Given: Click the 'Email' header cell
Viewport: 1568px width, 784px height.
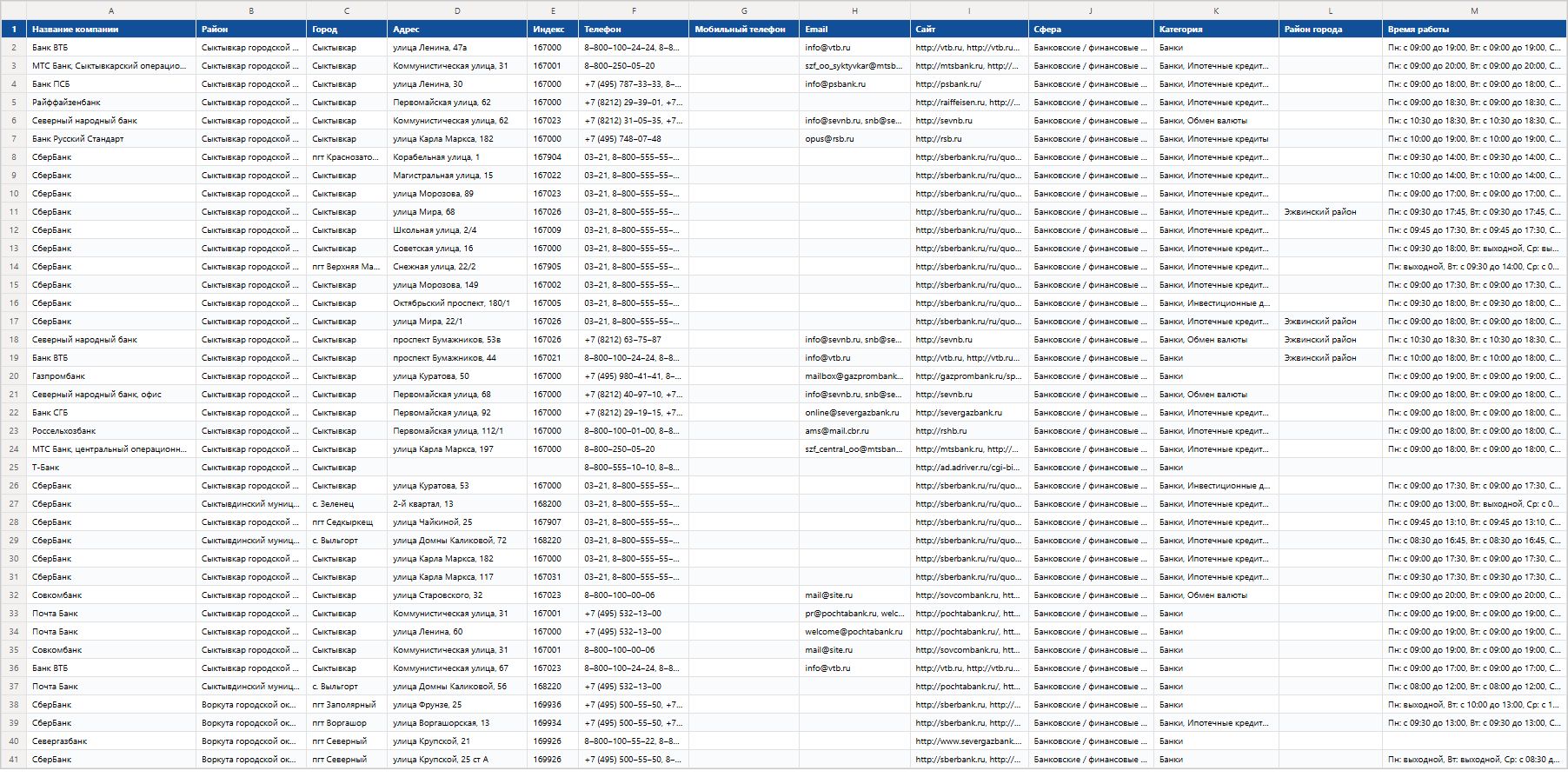Looking at the screenshot, I should tap(854, 30).
